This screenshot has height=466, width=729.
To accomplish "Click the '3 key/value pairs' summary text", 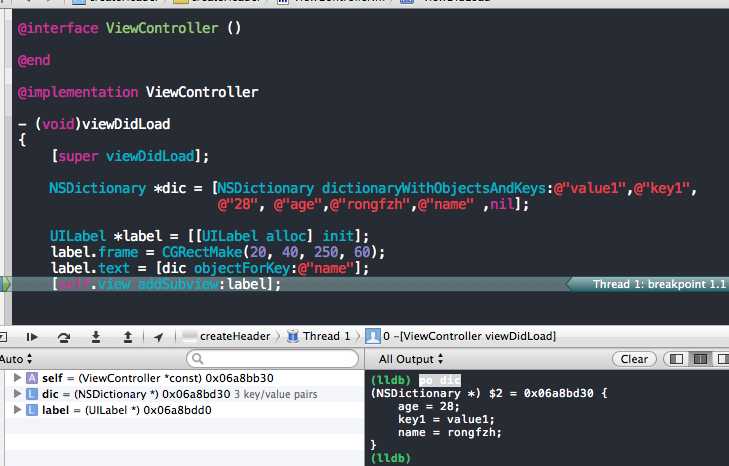I will pos(276,394).
